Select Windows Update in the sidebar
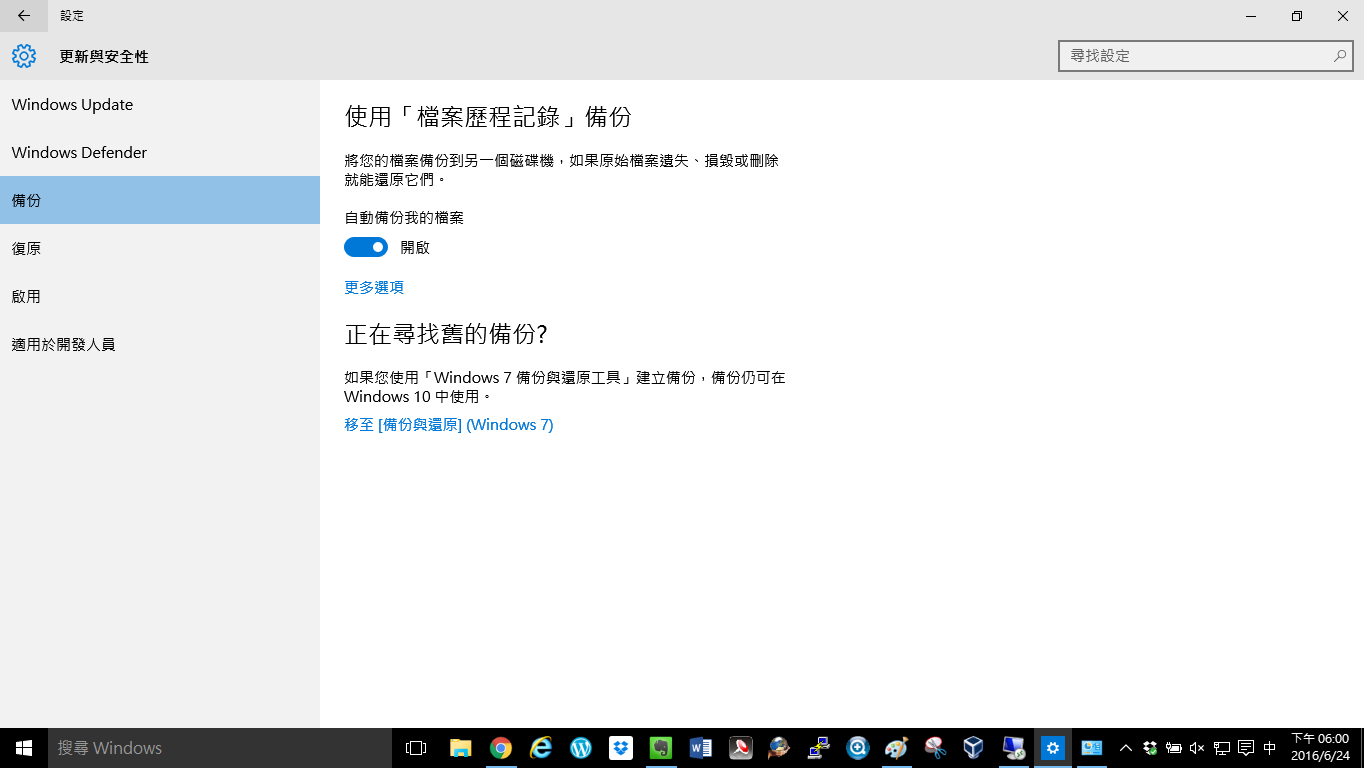The width and height of the screenshot is (1364, 768). point(160,104)
